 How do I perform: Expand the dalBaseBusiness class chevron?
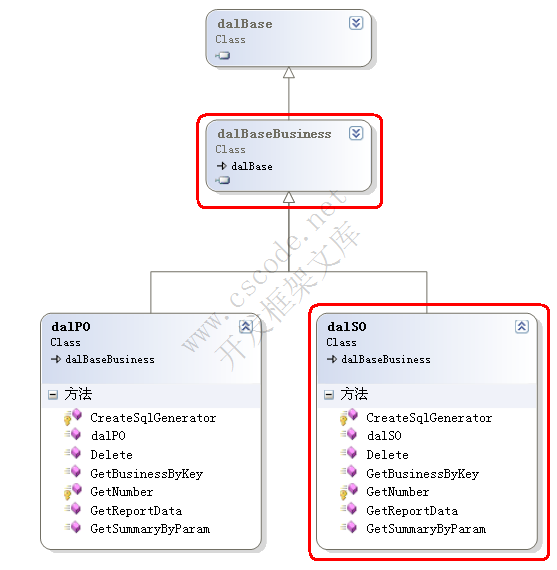pos(356,133)
